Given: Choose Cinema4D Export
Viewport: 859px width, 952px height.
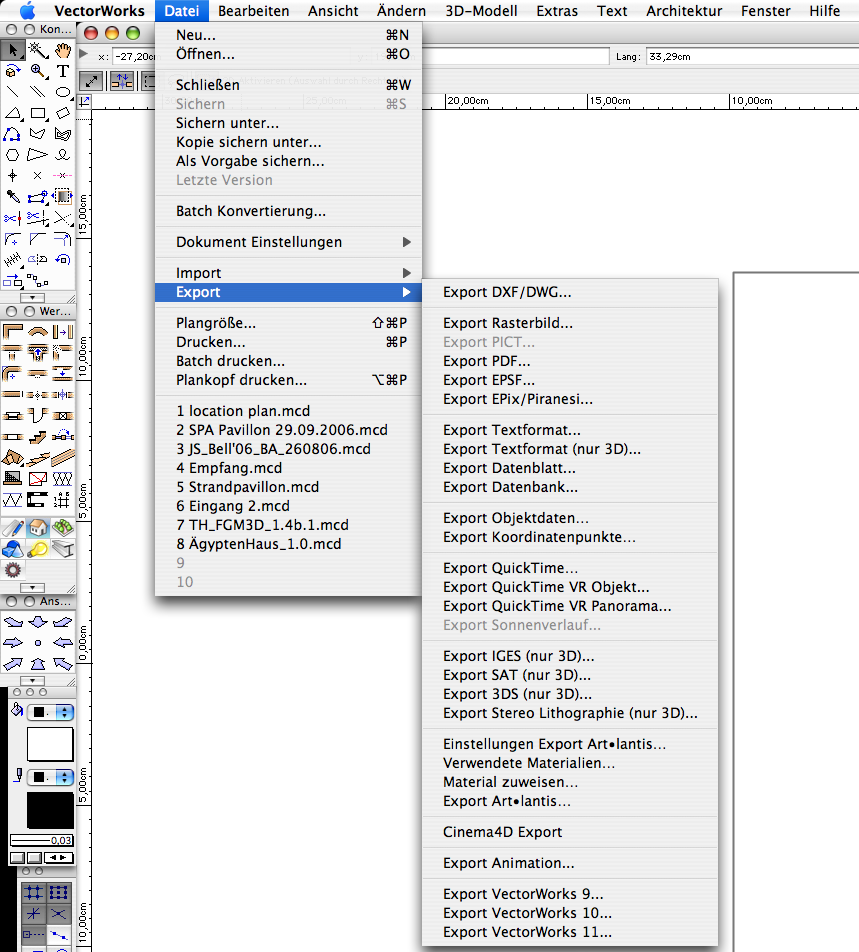Looking at the screenshot, I should point(570,832).
